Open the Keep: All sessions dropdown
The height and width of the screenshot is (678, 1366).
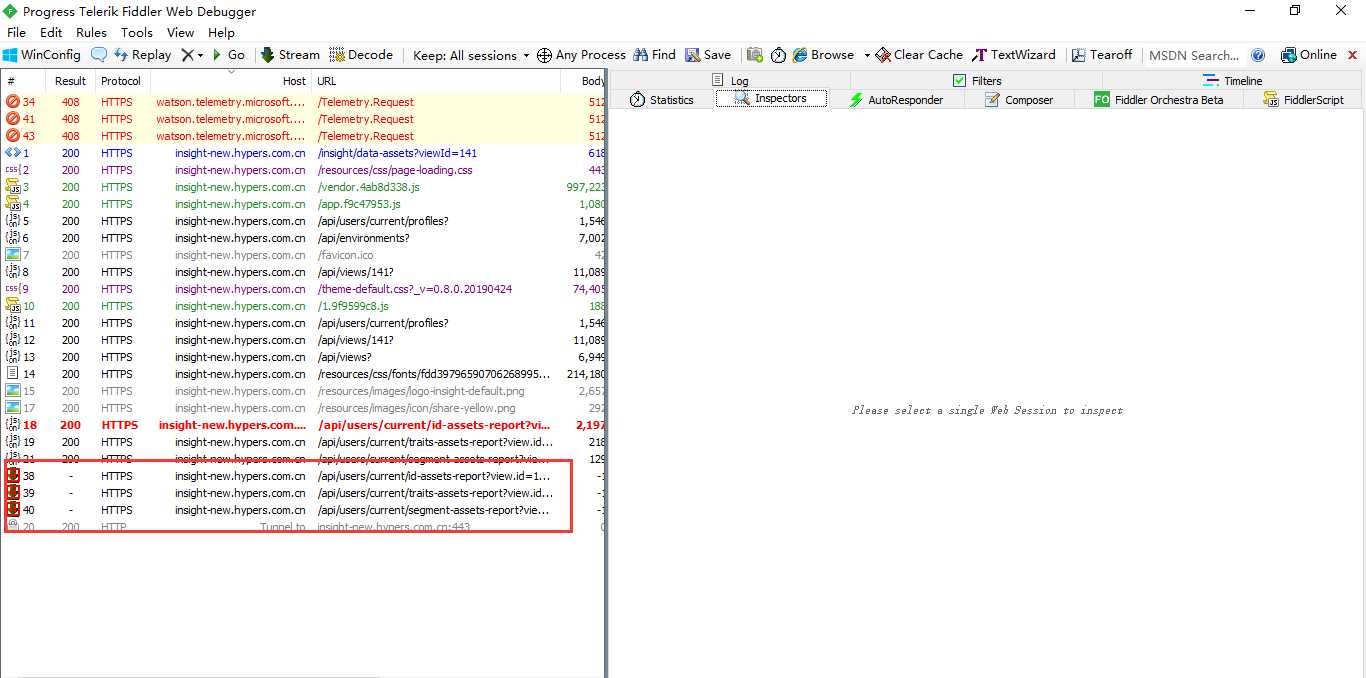[x=471, y=55]
